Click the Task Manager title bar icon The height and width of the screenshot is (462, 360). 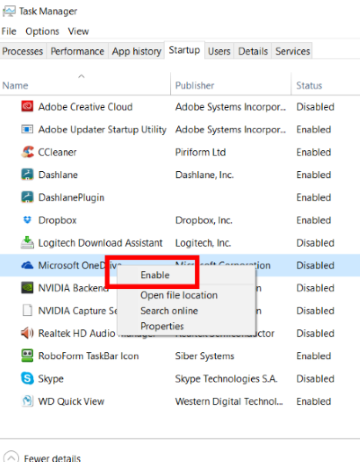[x=9, y=12]
